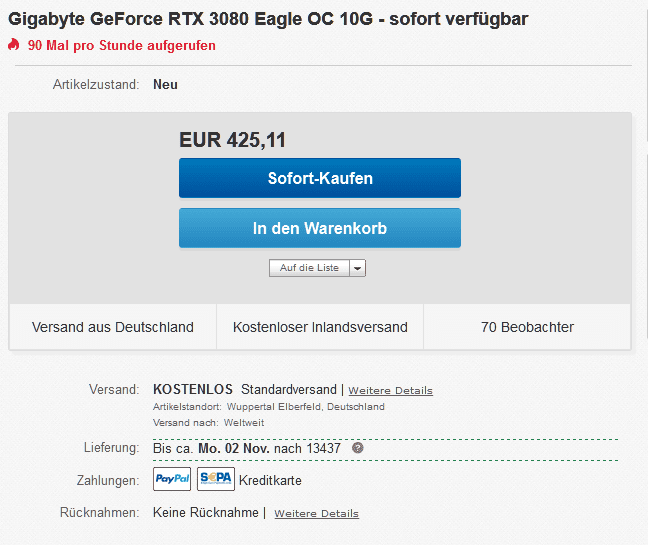
Task: Click the 70 Beobachter cell
Action: (527, 327)
